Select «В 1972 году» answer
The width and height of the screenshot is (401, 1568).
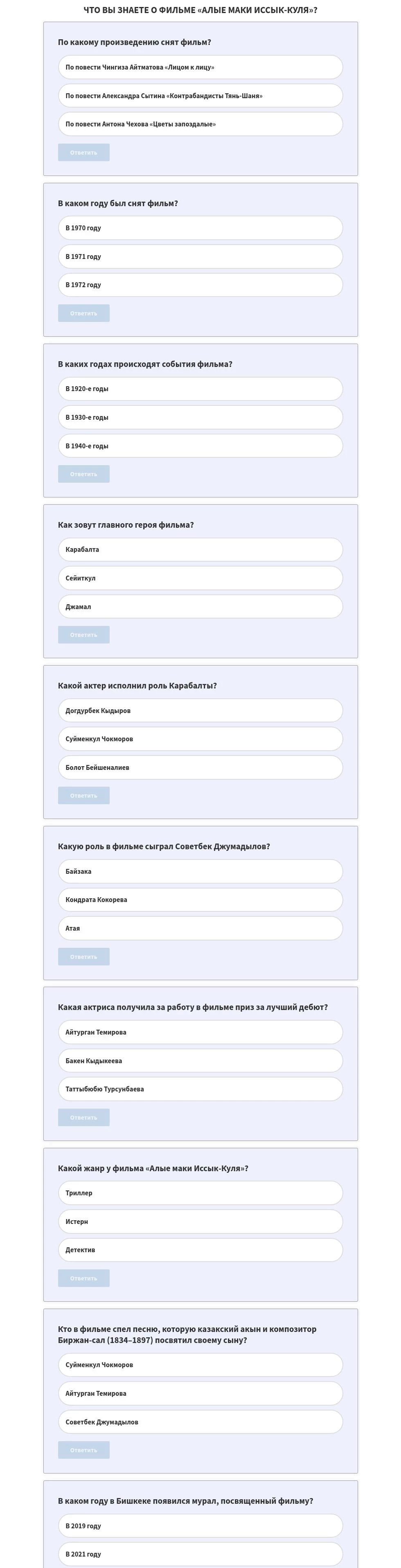point(200,285)
